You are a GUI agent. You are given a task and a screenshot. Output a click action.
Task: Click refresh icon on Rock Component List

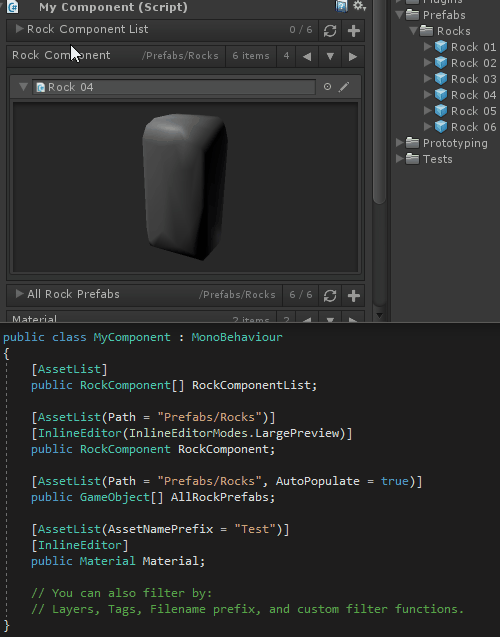point(330,31)
